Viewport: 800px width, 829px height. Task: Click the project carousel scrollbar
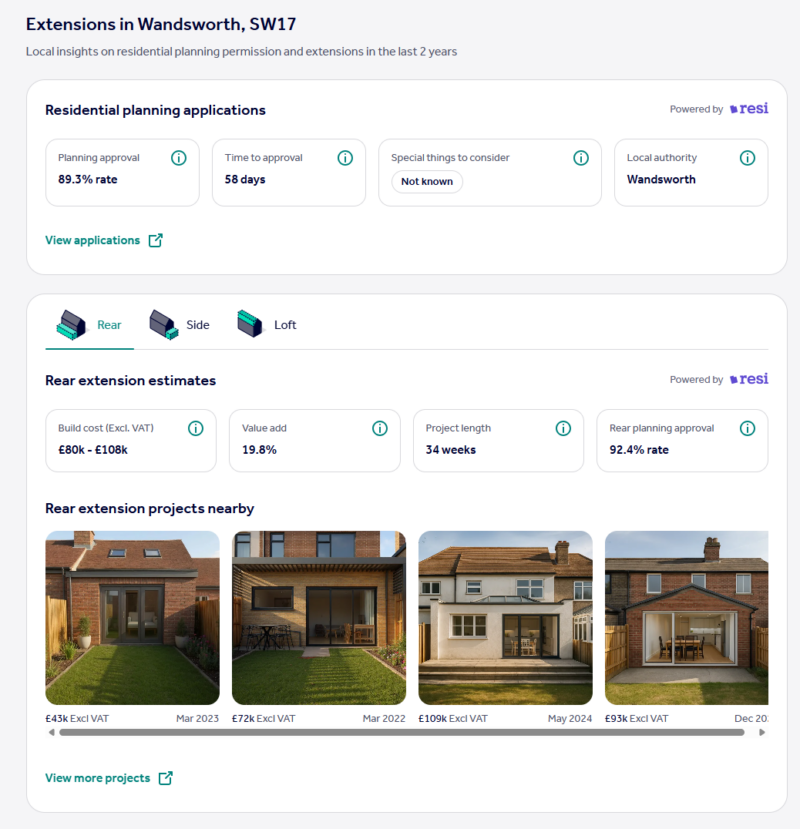click(400, 731)
